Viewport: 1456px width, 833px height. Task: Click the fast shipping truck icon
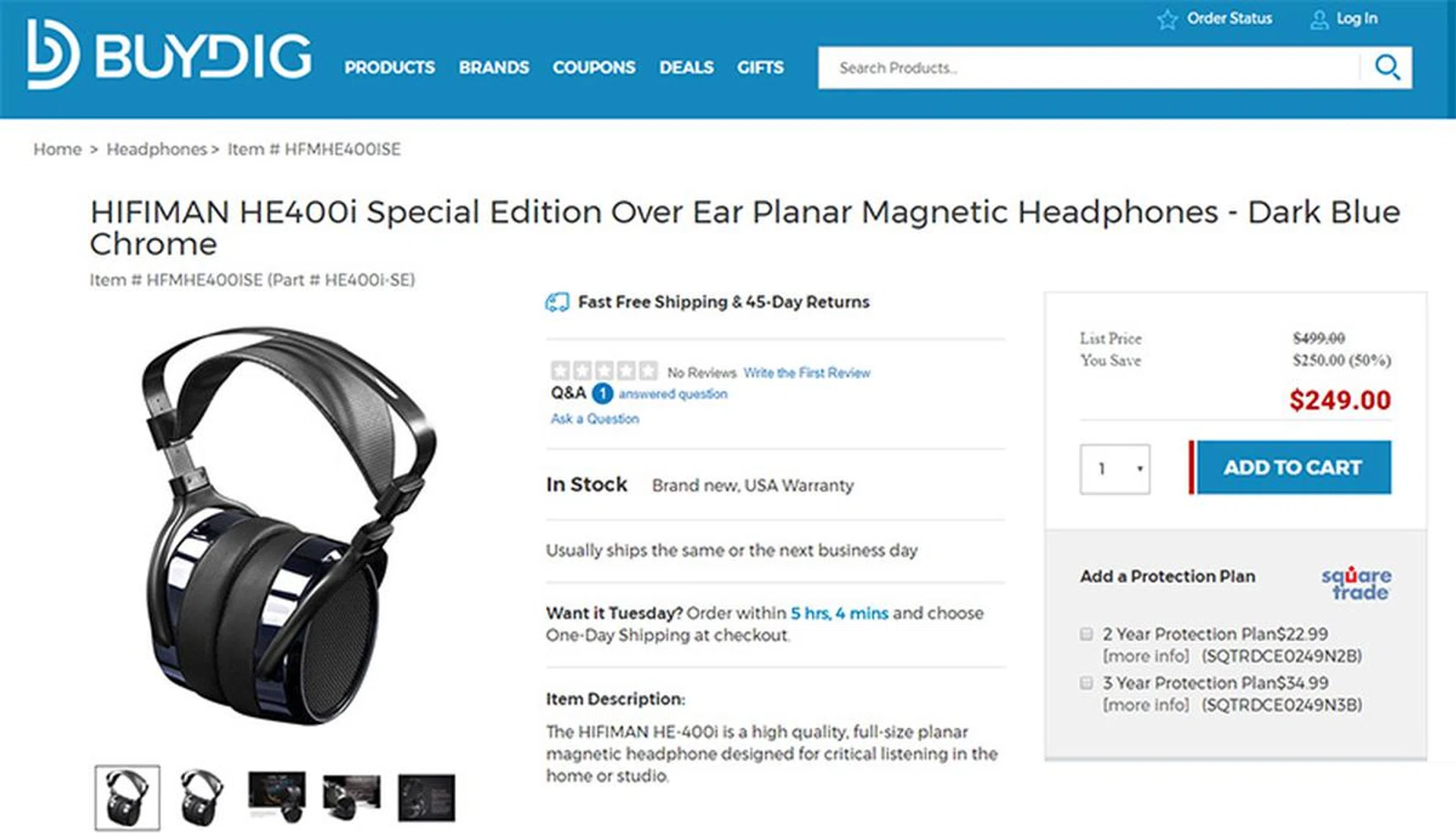point(557,302)
